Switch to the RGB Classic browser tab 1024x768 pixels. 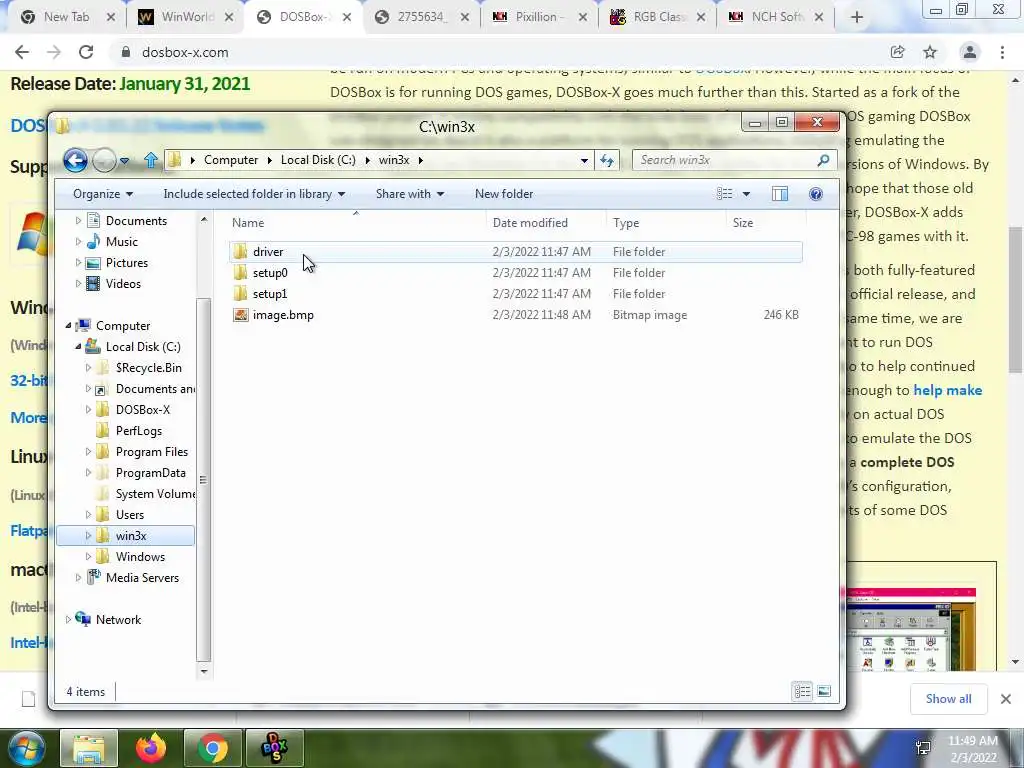pyautogui.click(x=658, y=17)
